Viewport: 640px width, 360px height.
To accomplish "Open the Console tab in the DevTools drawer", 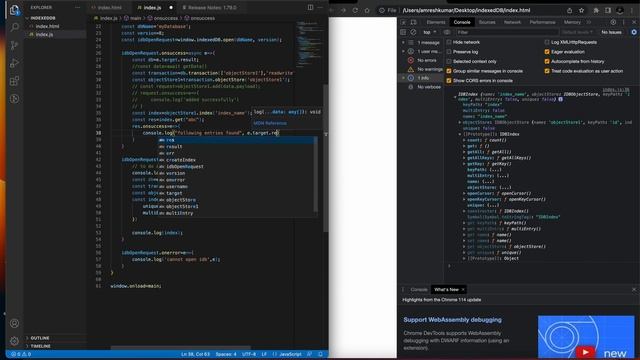I will point(419,289).
